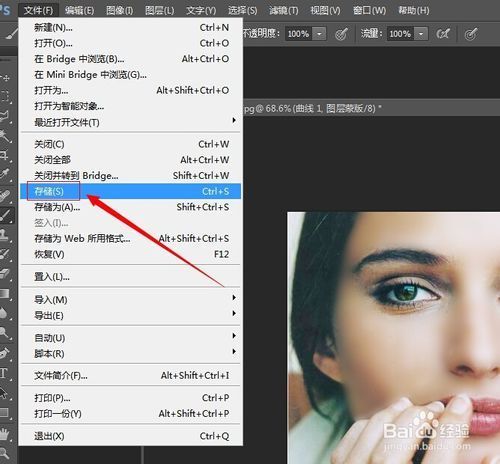Viewport: 500px width, 464px height.
Task: Choose 在 Bridge 中浏览(B)...
Action: point(131,59)
